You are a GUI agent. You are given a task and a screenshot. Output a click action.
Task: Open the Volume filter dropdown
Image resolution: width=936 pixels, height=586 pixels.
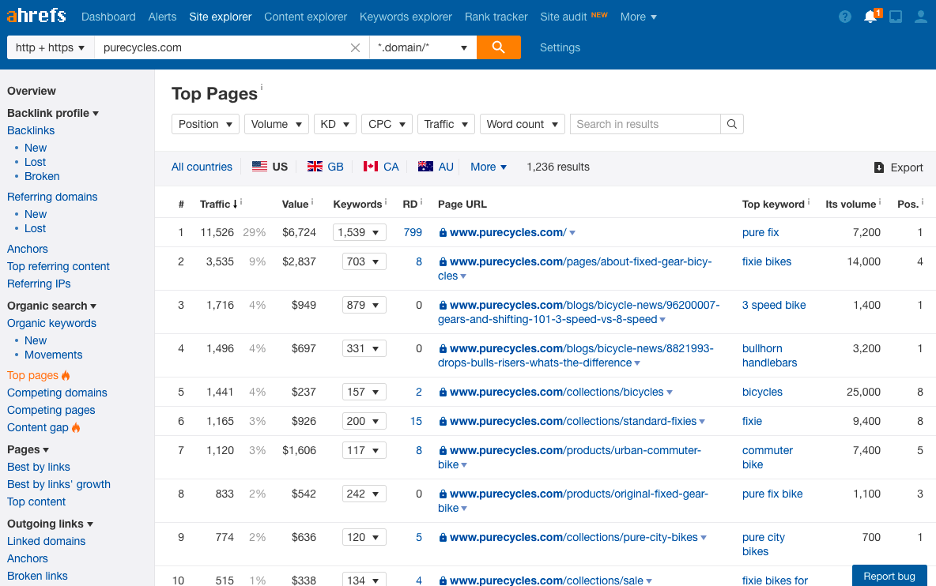pos(276,124)
